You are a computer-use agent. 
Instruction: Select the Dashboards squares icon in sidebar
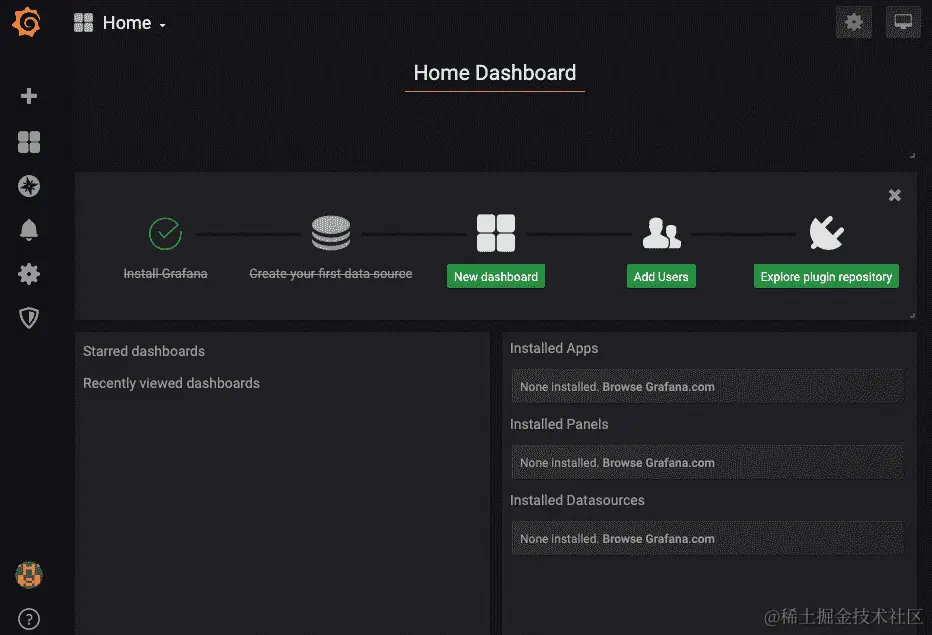coord(28,141)
